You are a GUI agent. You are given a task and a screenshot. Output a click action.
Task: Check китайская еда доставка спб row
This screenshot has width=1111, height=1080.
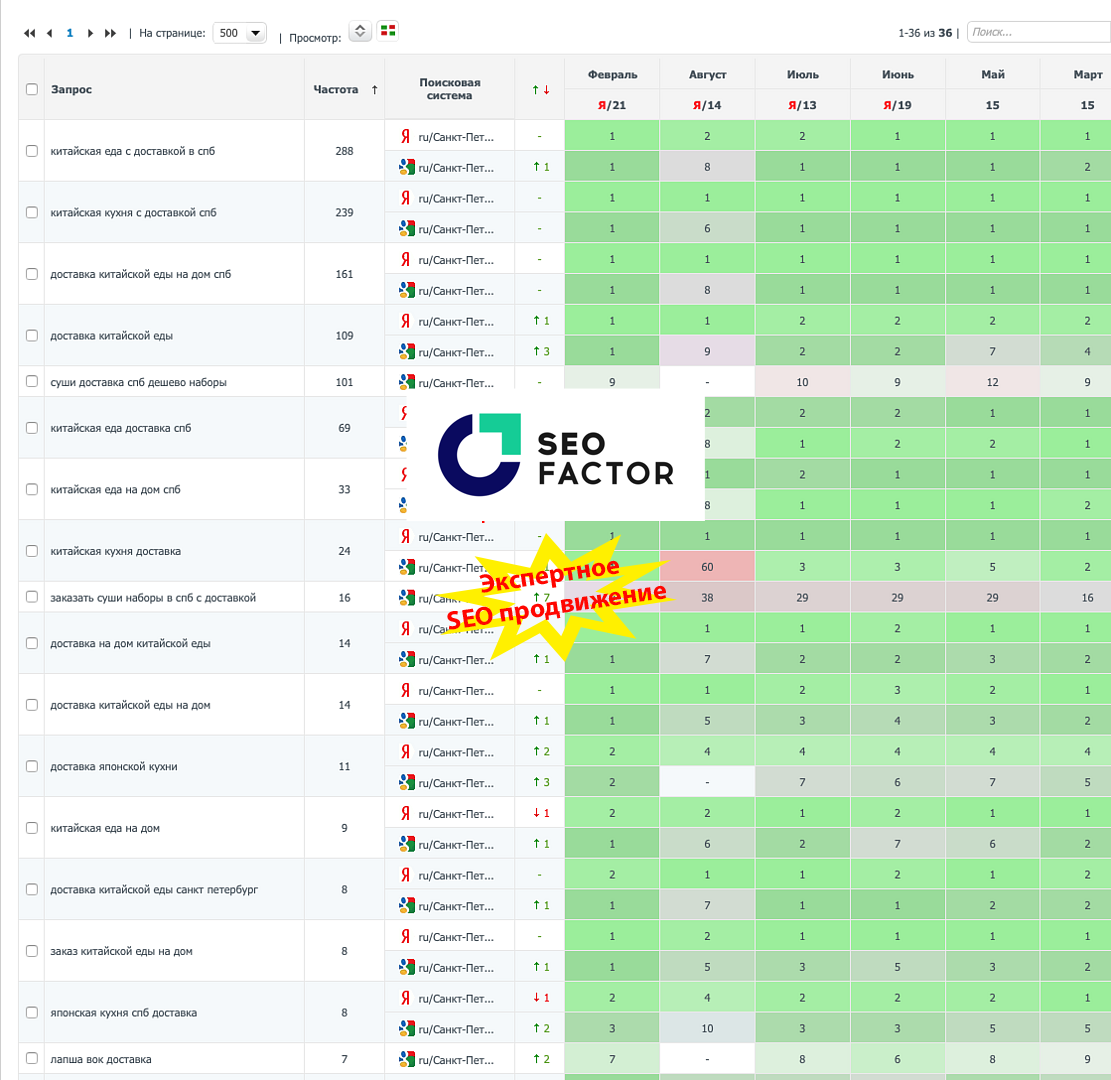pyautogui.click(x=32, y=428)
